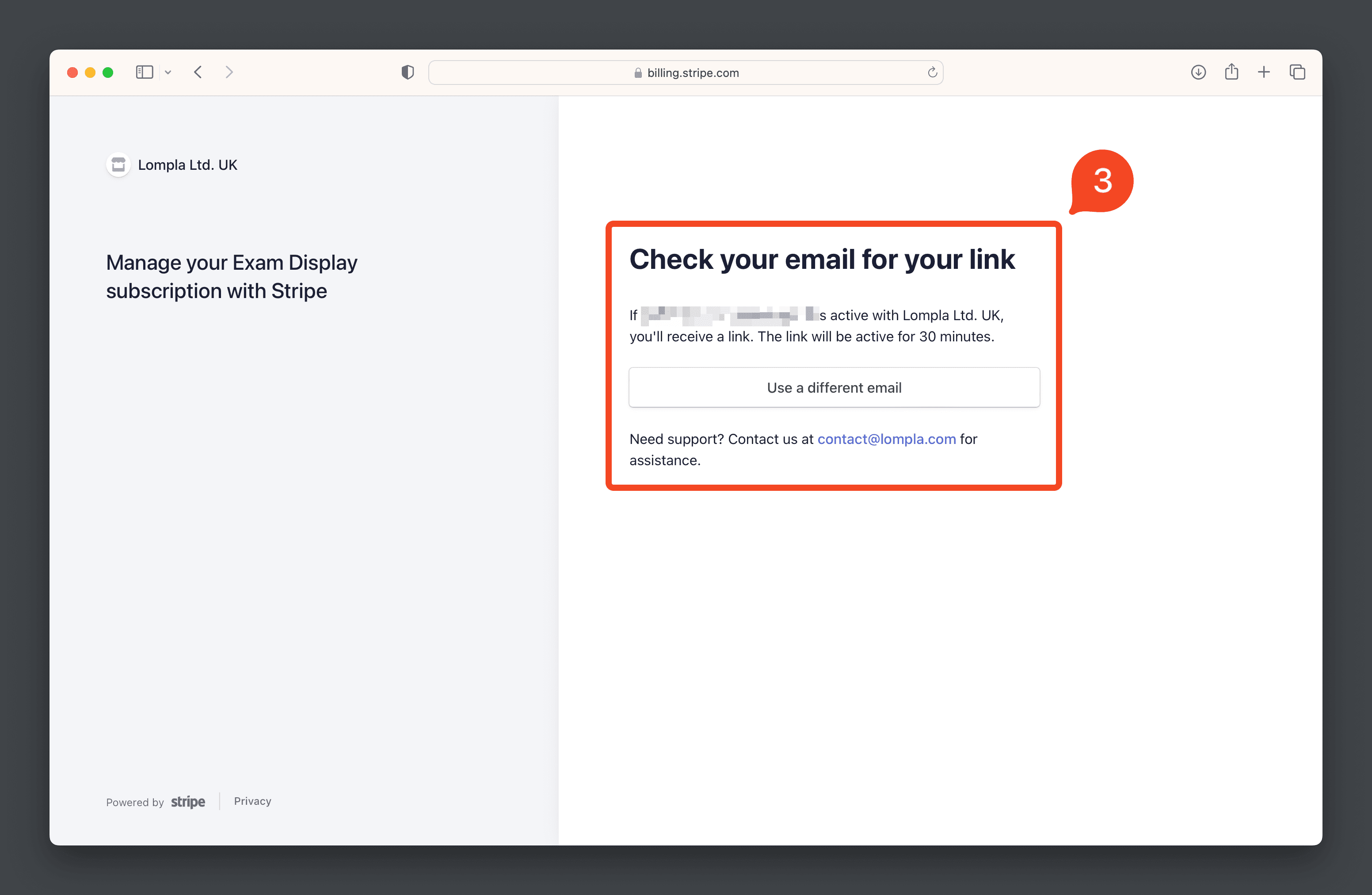
Task: Close the window with the red button
Action: (72, 73)
